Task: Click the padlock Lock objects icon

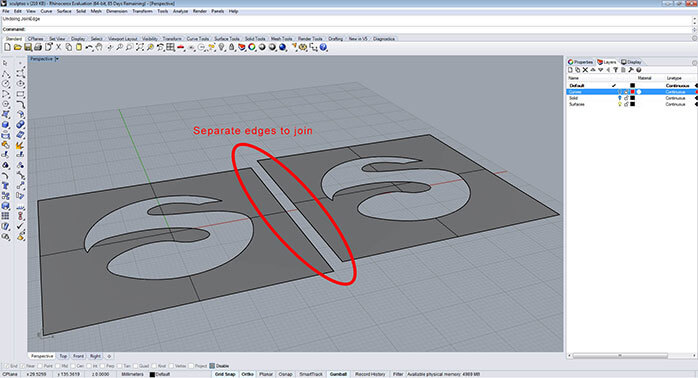Action: coord(231,47)
